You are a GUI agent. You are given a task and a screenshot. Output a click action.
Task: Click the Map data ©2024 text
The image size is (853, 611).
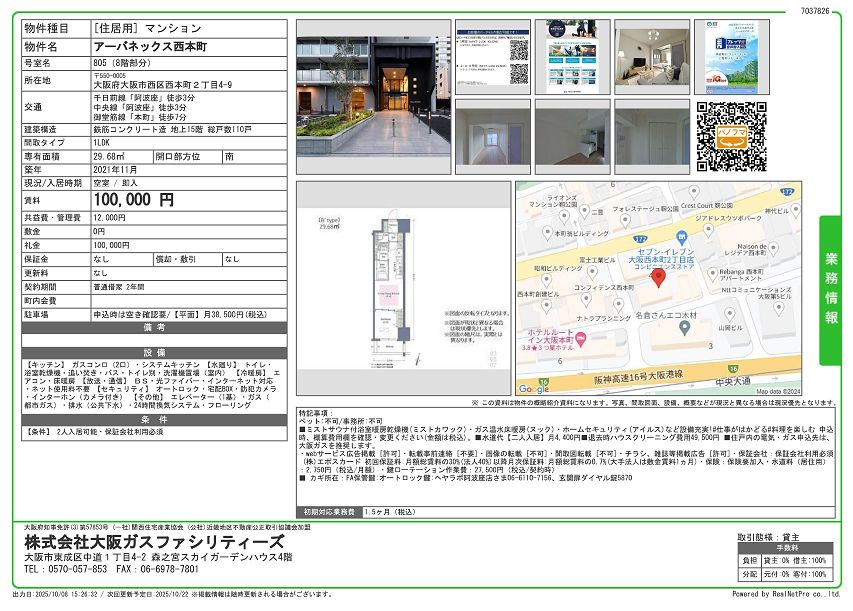tap(781, 391)
